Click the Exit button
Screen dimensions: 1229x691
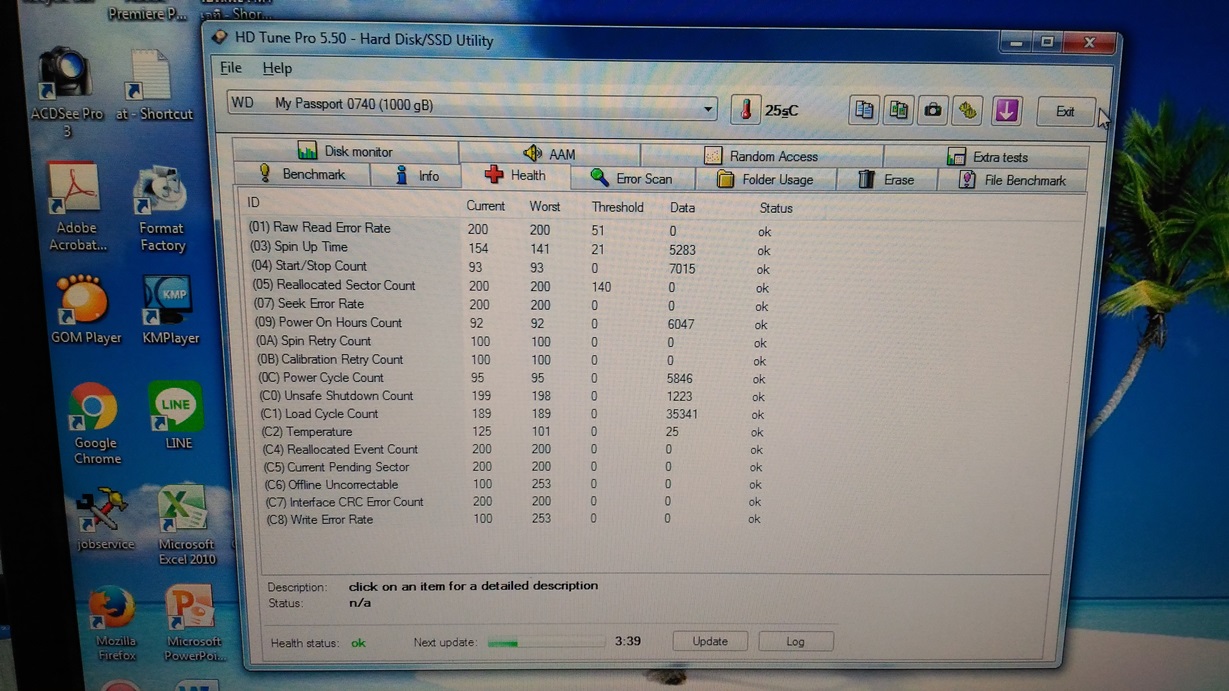coord(1064,111)
